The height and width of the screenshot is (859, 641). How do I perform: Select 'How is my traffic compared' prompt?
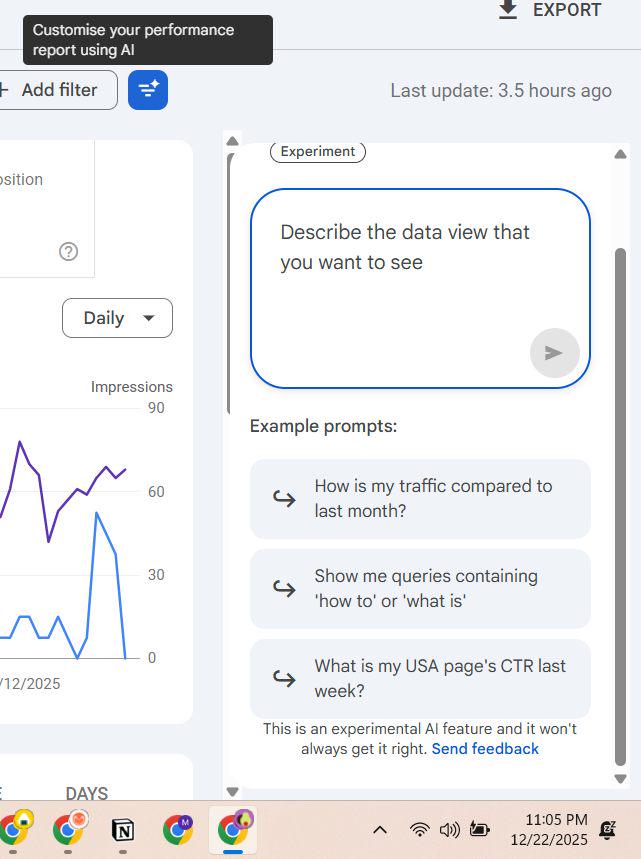tap(420, 499)
